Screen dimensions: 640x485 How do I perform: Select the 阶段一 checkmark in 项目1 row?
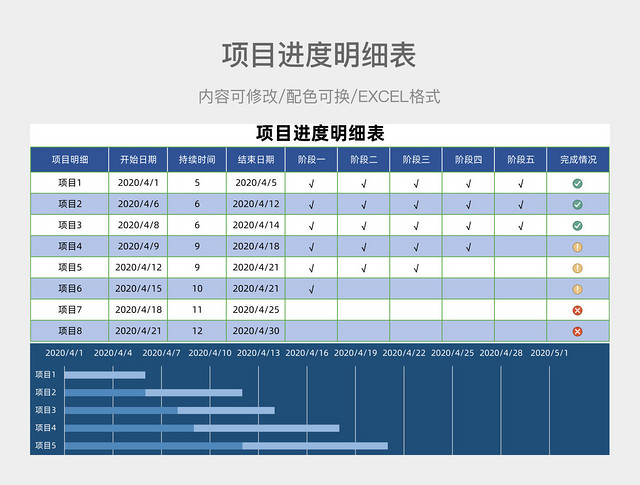coord(311,184)
